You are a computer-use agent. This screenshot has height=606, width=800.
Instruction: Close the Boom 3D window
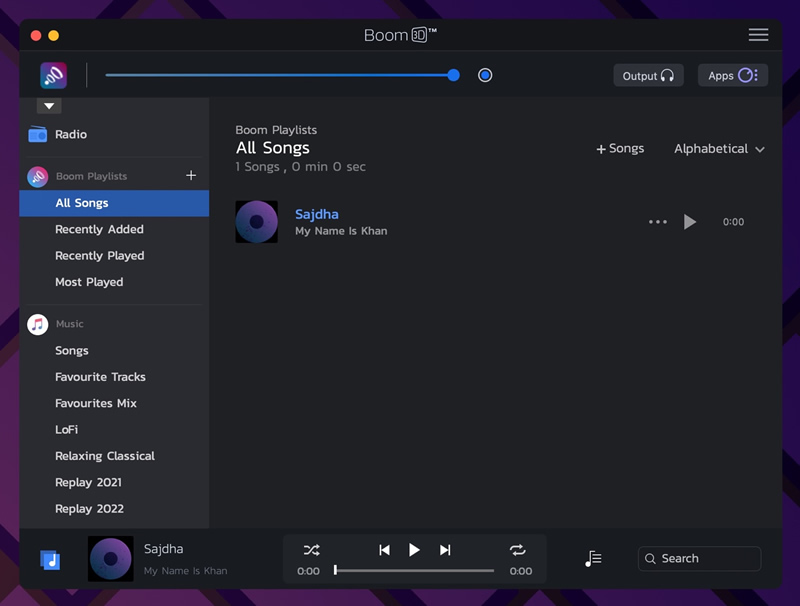(36, 35)
